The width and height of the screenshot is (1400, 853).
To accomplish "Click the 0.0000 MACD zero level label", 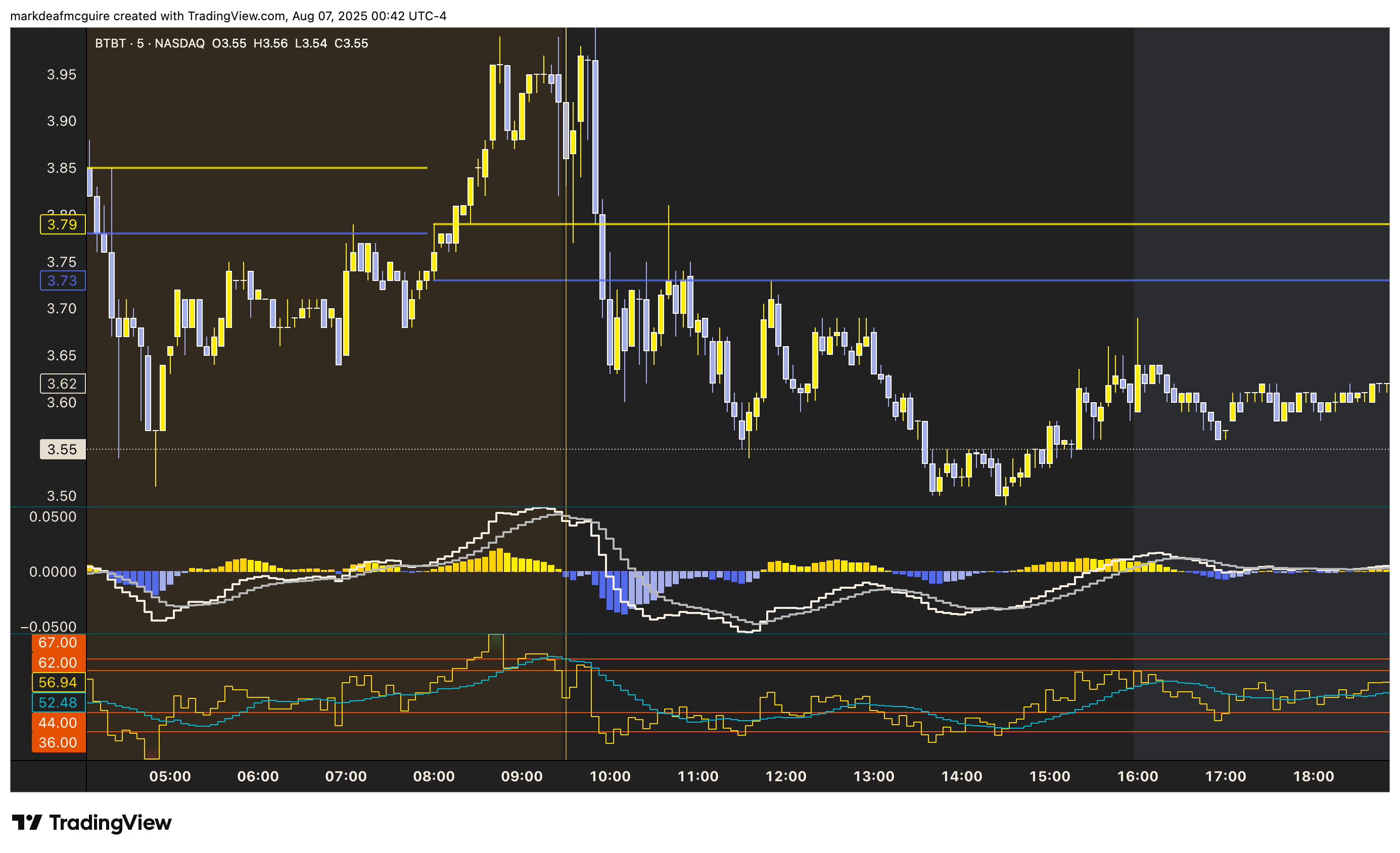I will tap(53, 572).
